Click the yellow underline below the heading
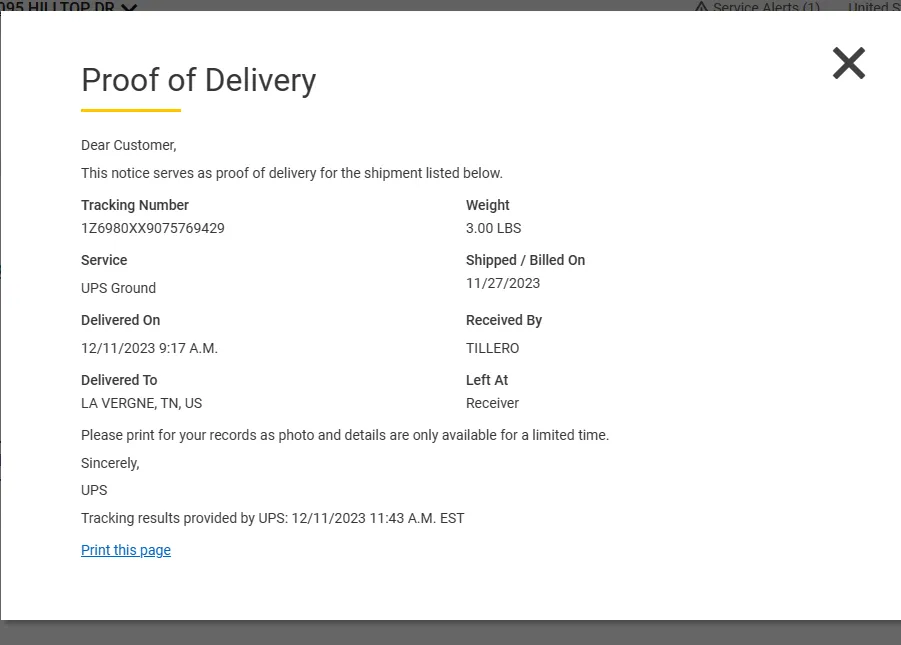The width and height of the screenshot is (901, 645). point(131,110)
